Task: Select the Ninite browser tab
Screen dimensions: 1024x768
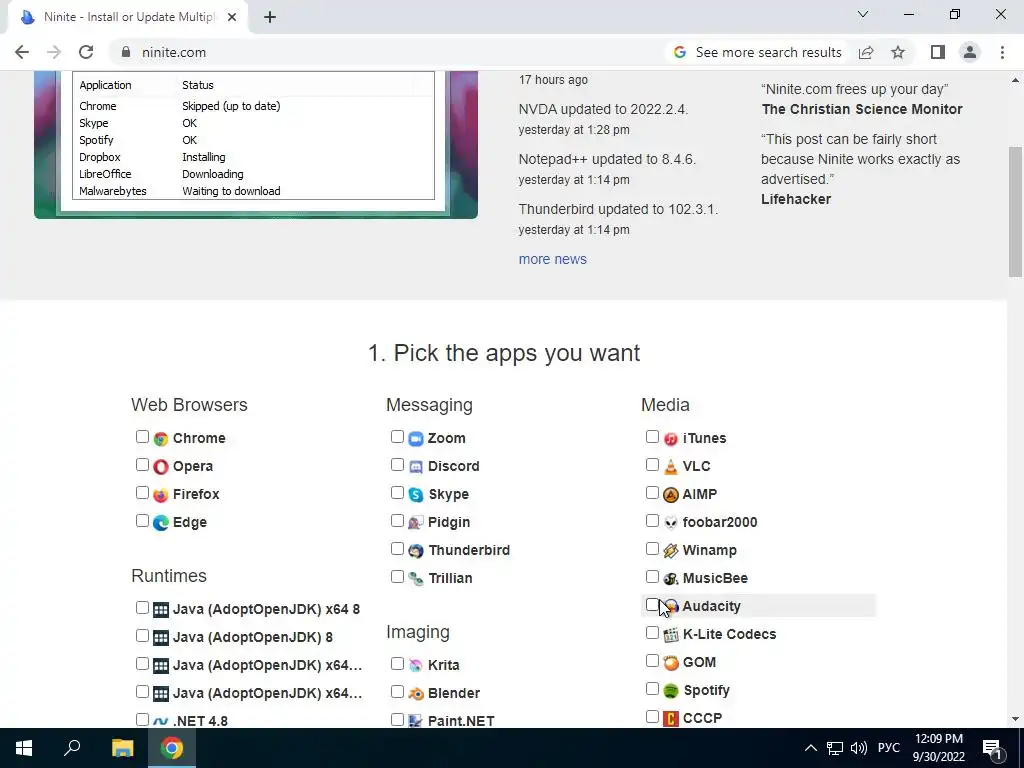Action: [128, 18]
